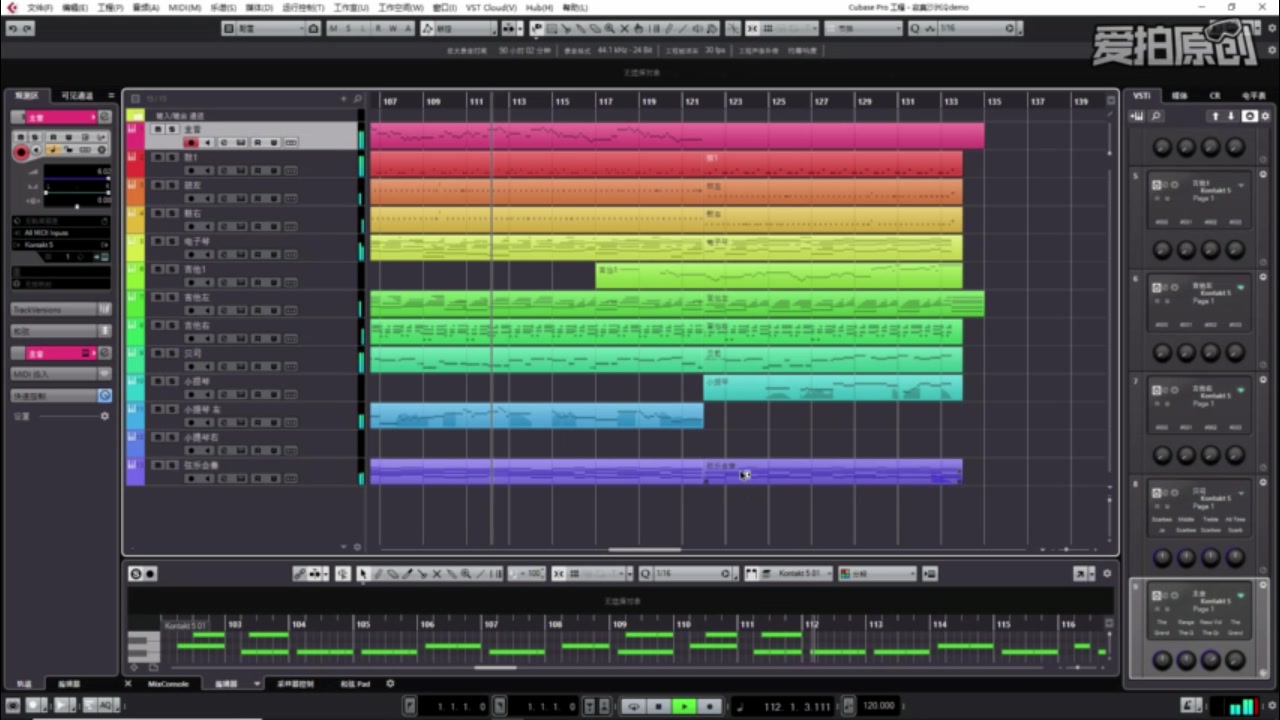Mute the 鼓1 track

(x=158, y=157)
